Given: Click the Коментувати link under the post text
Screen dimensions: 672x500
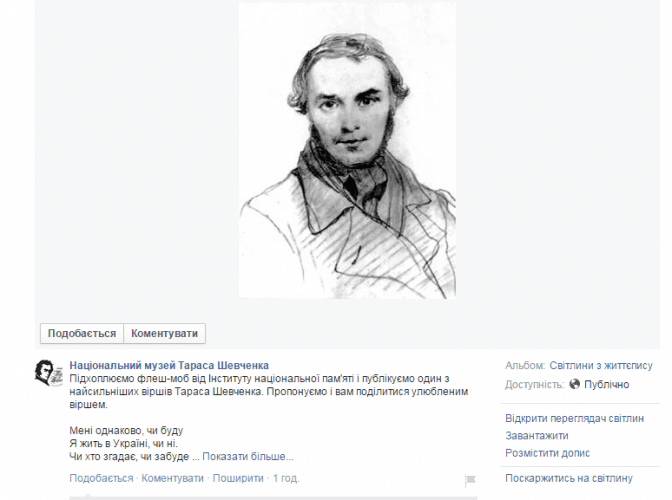Looking at the screenshot, I should (172, 478).
